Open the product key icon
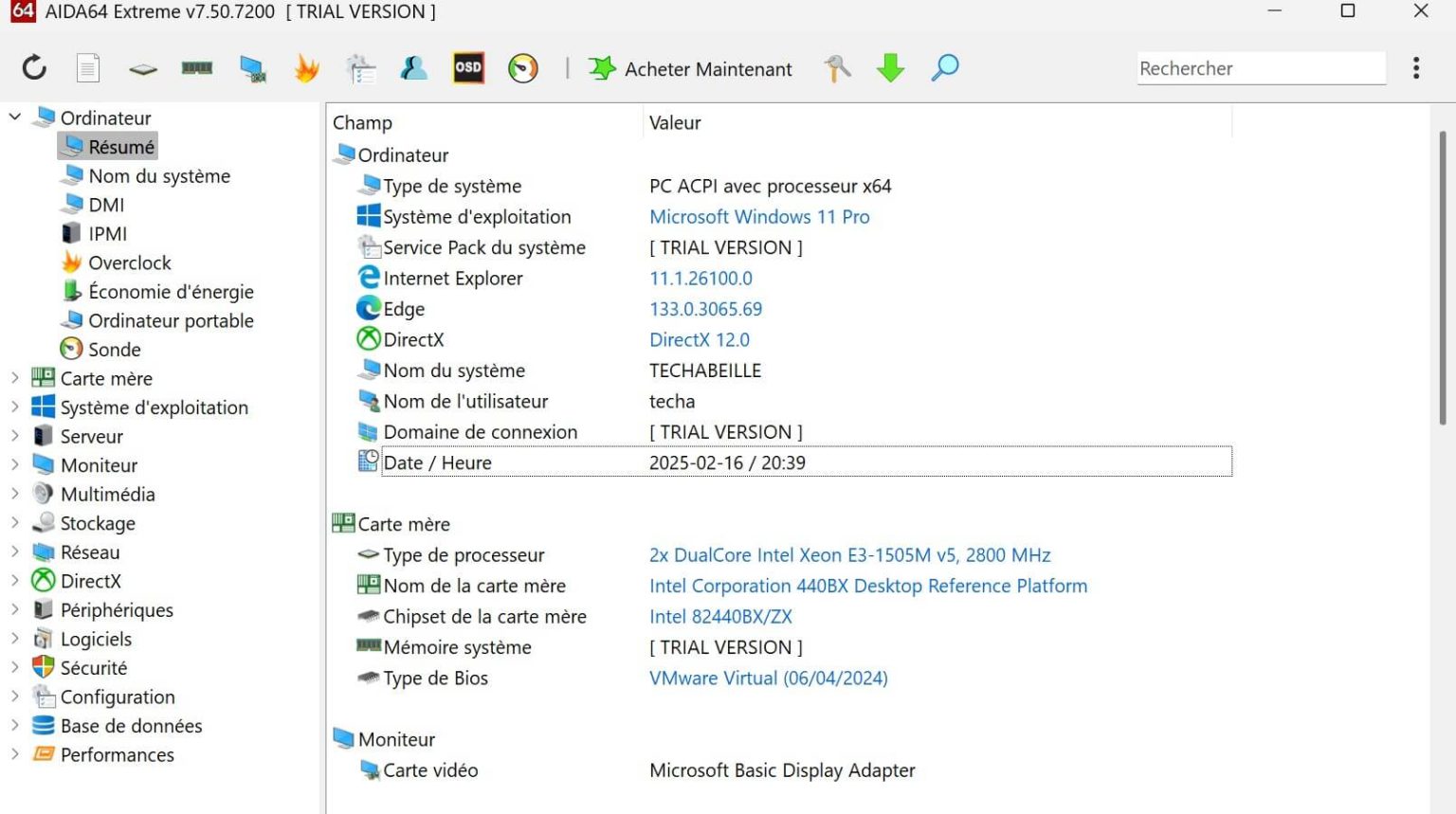 pyautogui.click(x=837, y=67)
